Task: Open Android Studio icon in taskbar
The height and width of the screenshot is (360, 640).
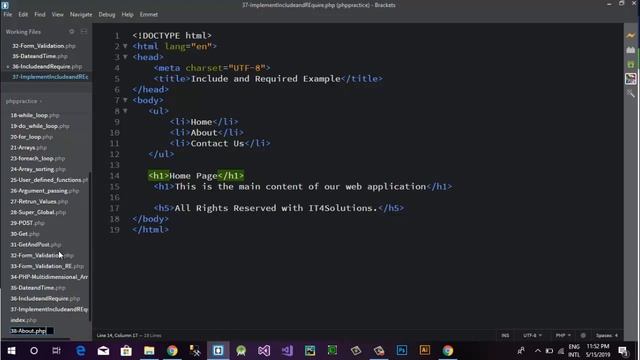Action: click(x=241, y=351)
